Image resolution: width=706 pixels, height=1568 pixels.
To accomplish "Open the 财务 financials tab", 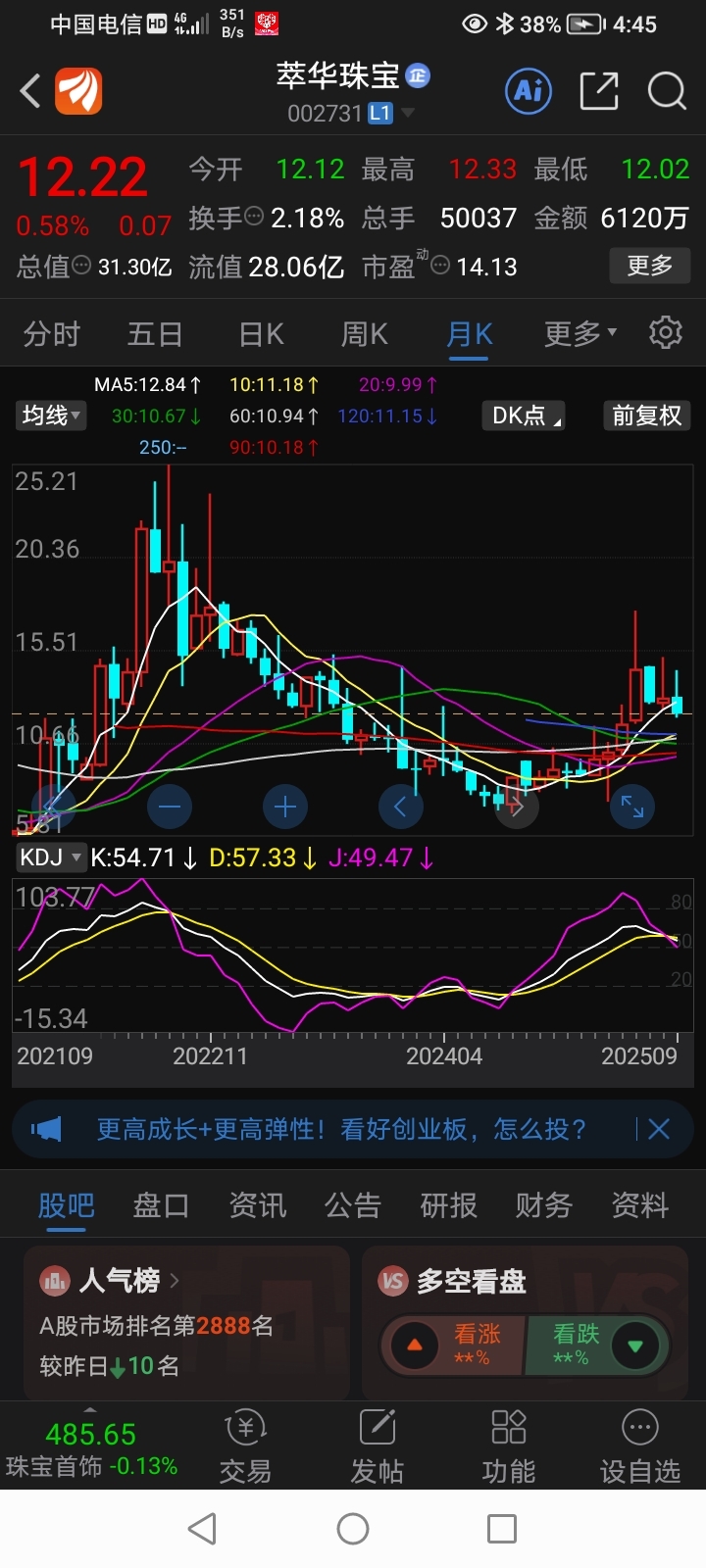I will coord(544,1205).
